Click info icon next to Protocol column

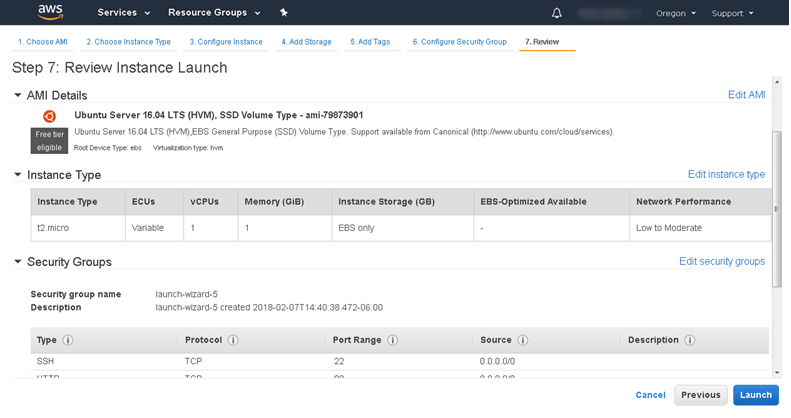(233, 340)
